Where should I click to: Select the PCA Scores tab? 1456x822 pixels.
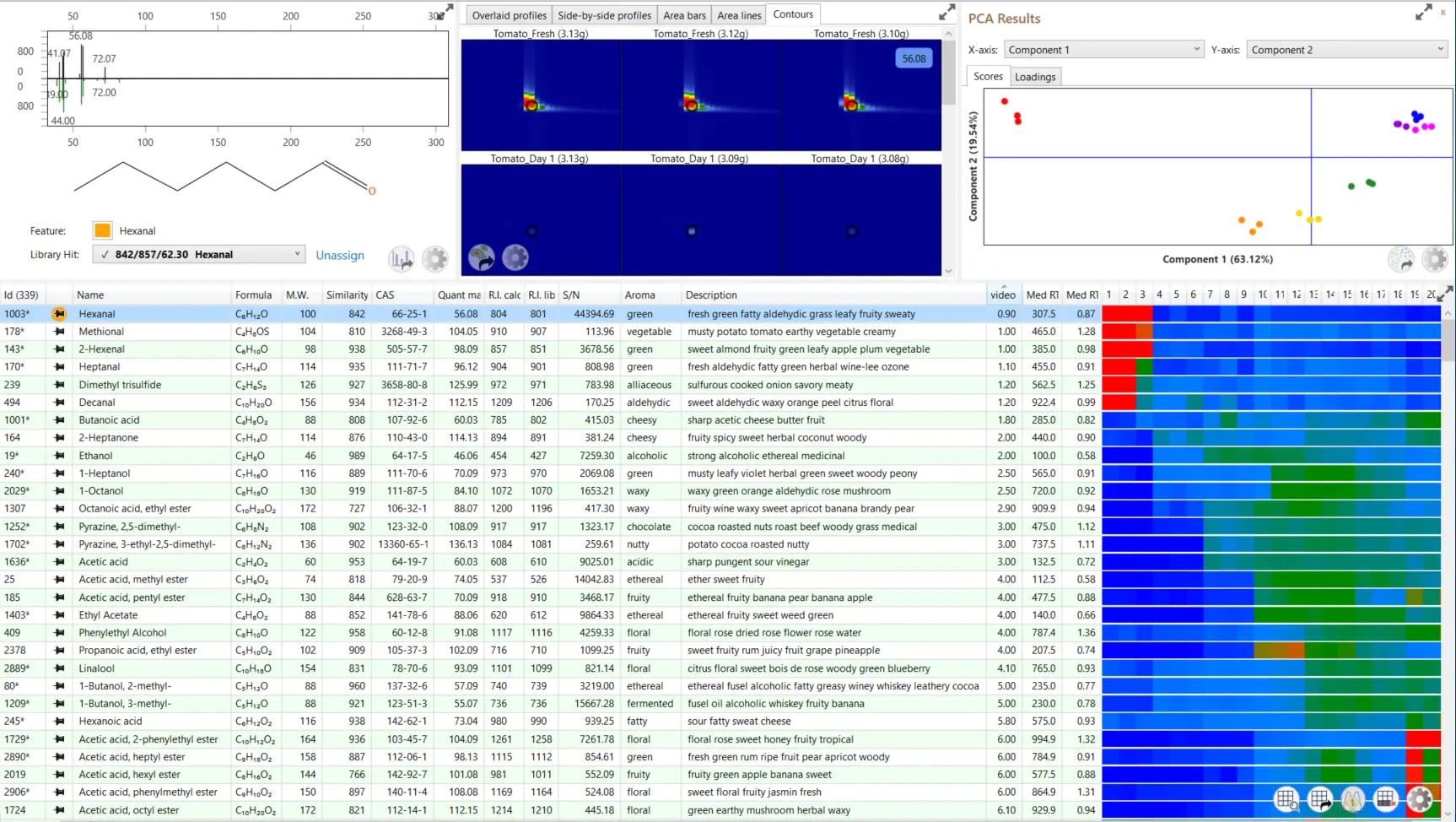pyautogui.click(x=988, y=76)
